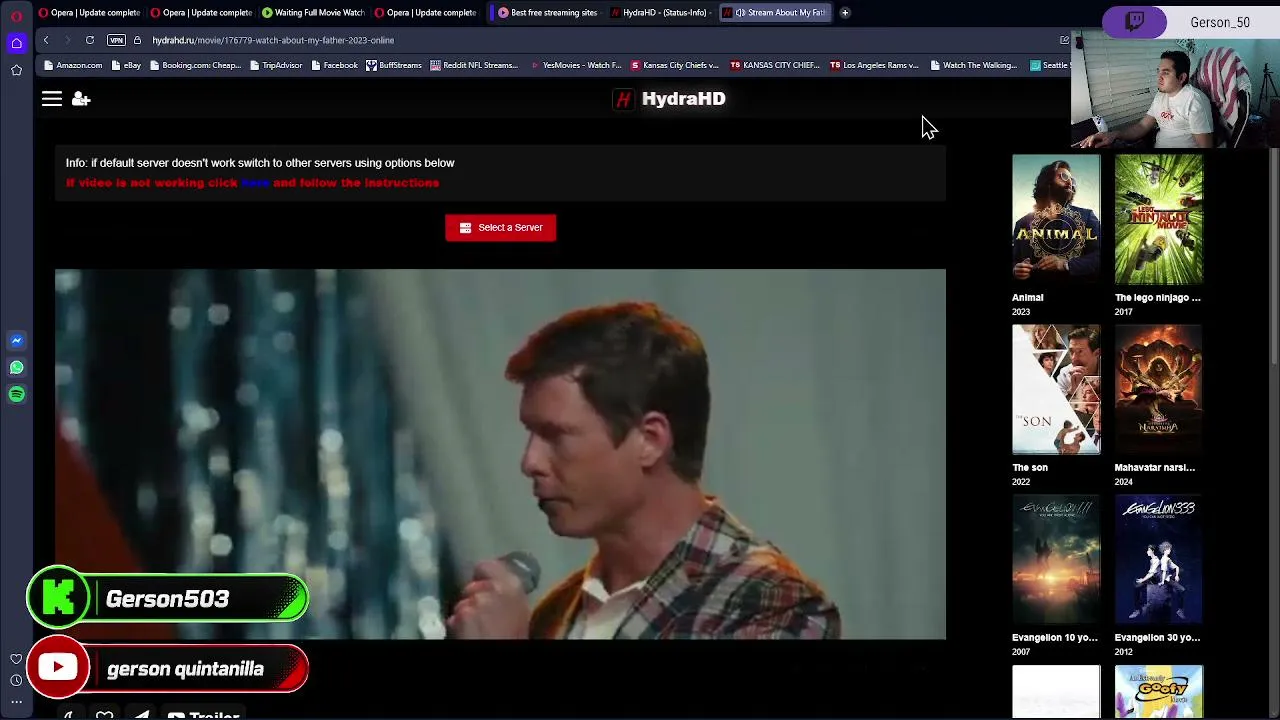Open The Son movie poster

1056,389
